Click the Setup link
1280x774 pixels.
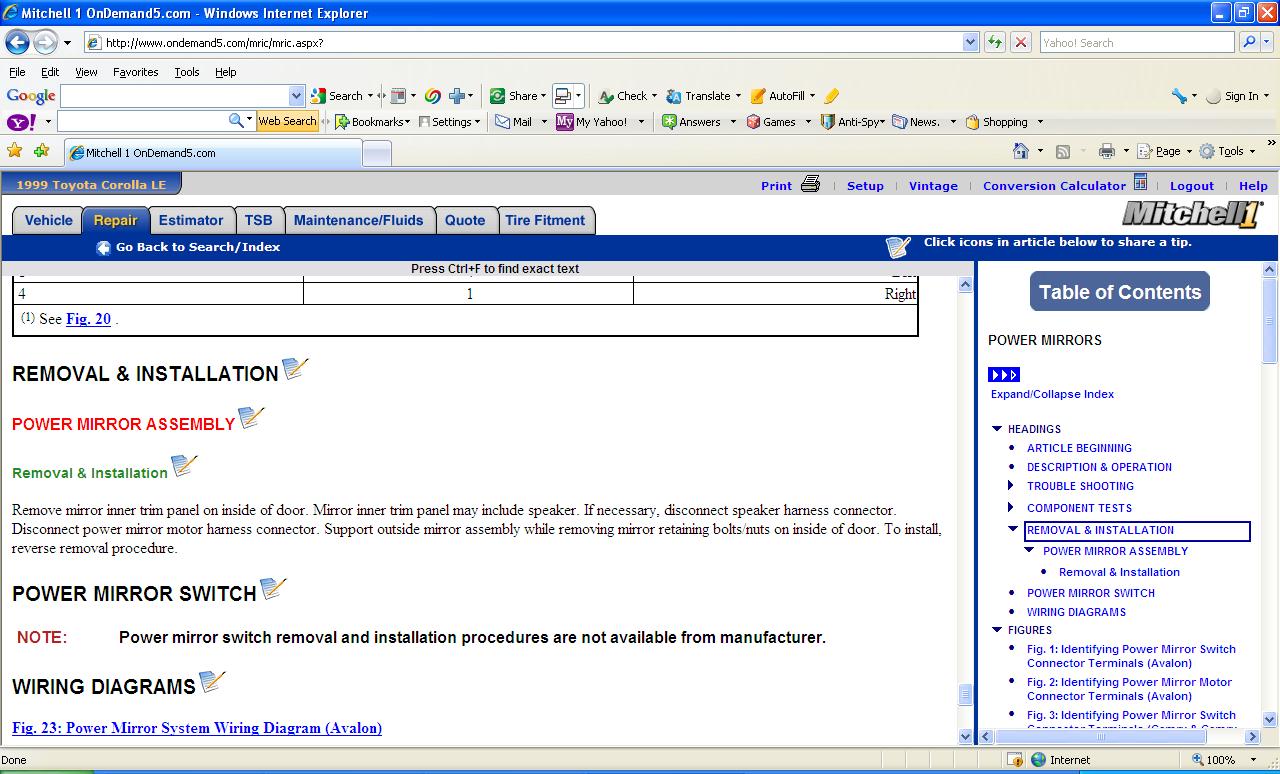(x=865, y=186)
